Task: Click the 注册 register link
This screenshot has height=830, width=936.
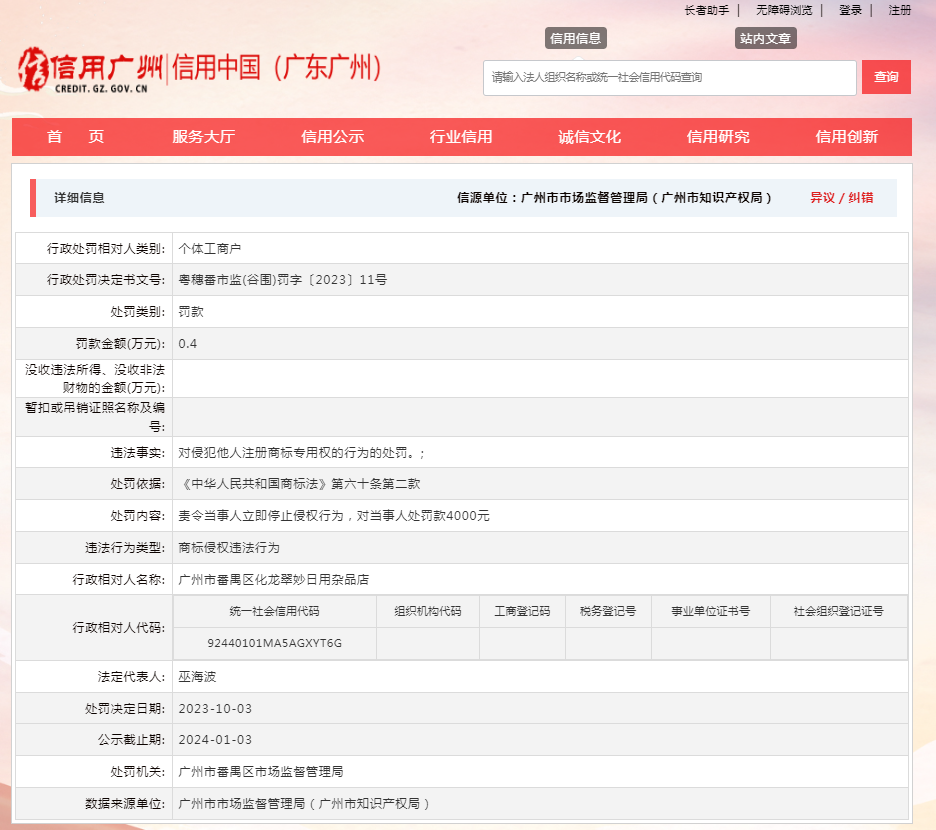Action: [x=900, y=10]
